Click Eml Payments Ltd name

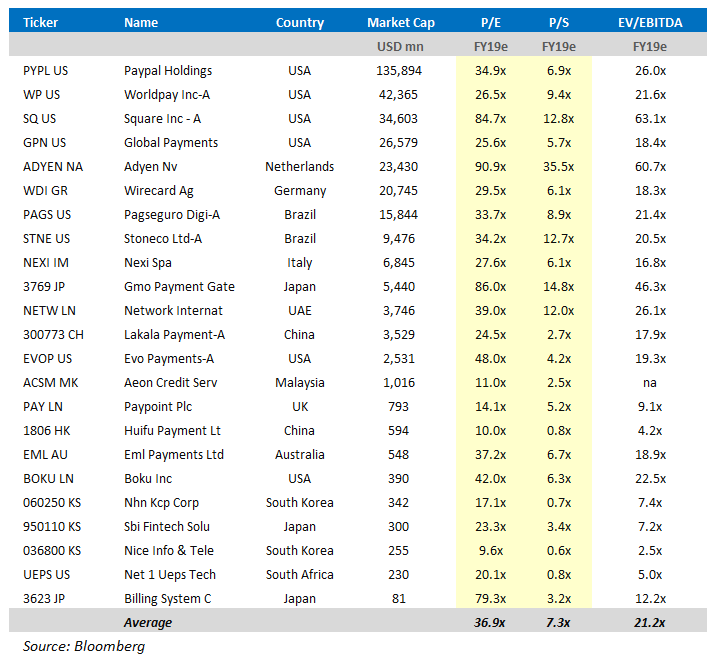click(x=174, y=455)
